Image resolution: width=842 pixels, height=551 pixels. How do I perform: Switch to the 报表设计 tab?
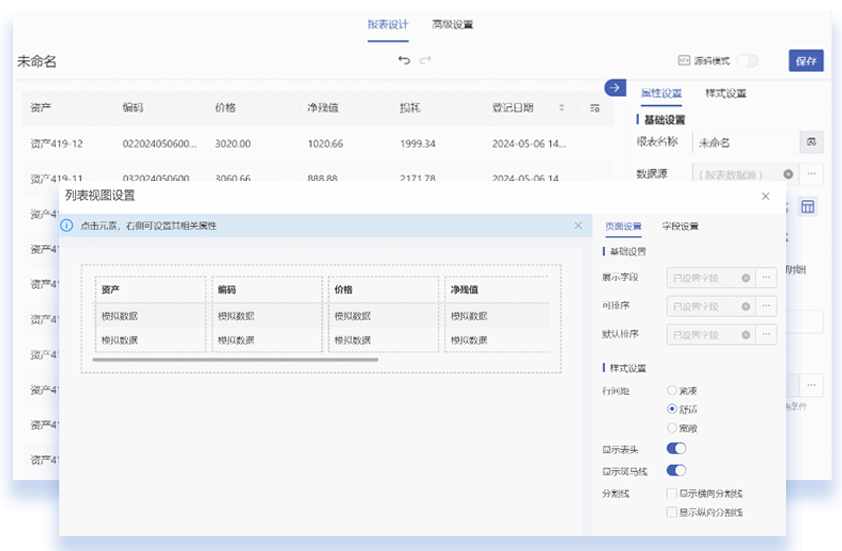tap(388, 24)
